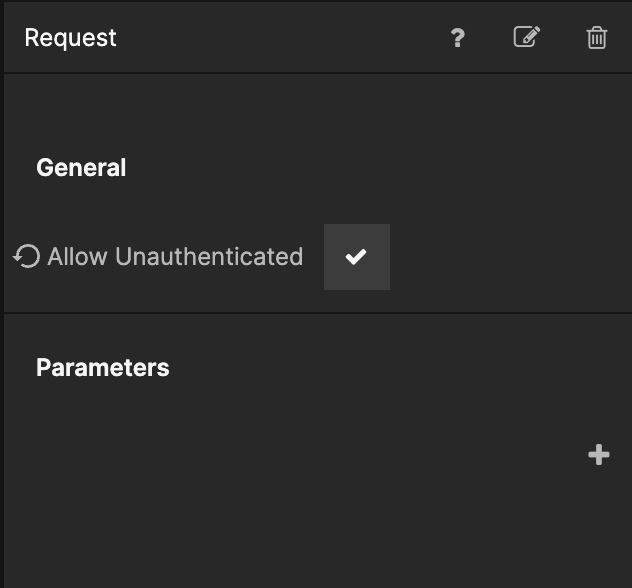Add a new parameter with plus icon

tap(599, 455)
